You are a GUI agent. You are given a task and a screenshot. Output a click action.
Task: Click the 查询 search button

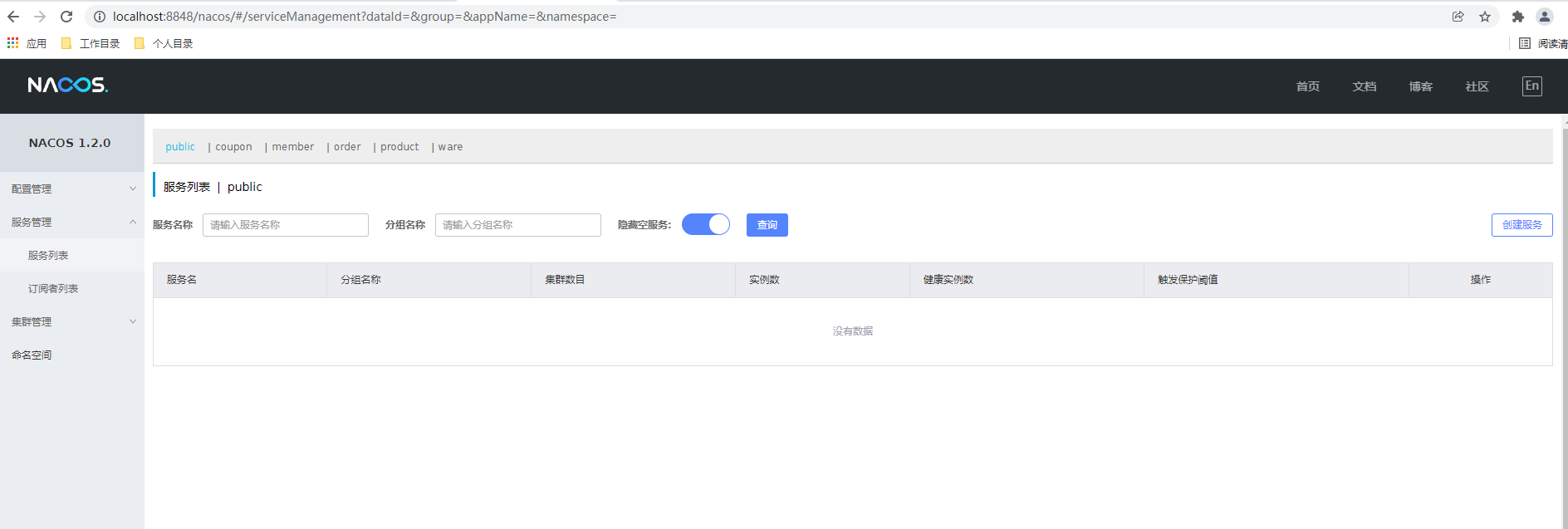pyautogui.click(x=767, y=225)
